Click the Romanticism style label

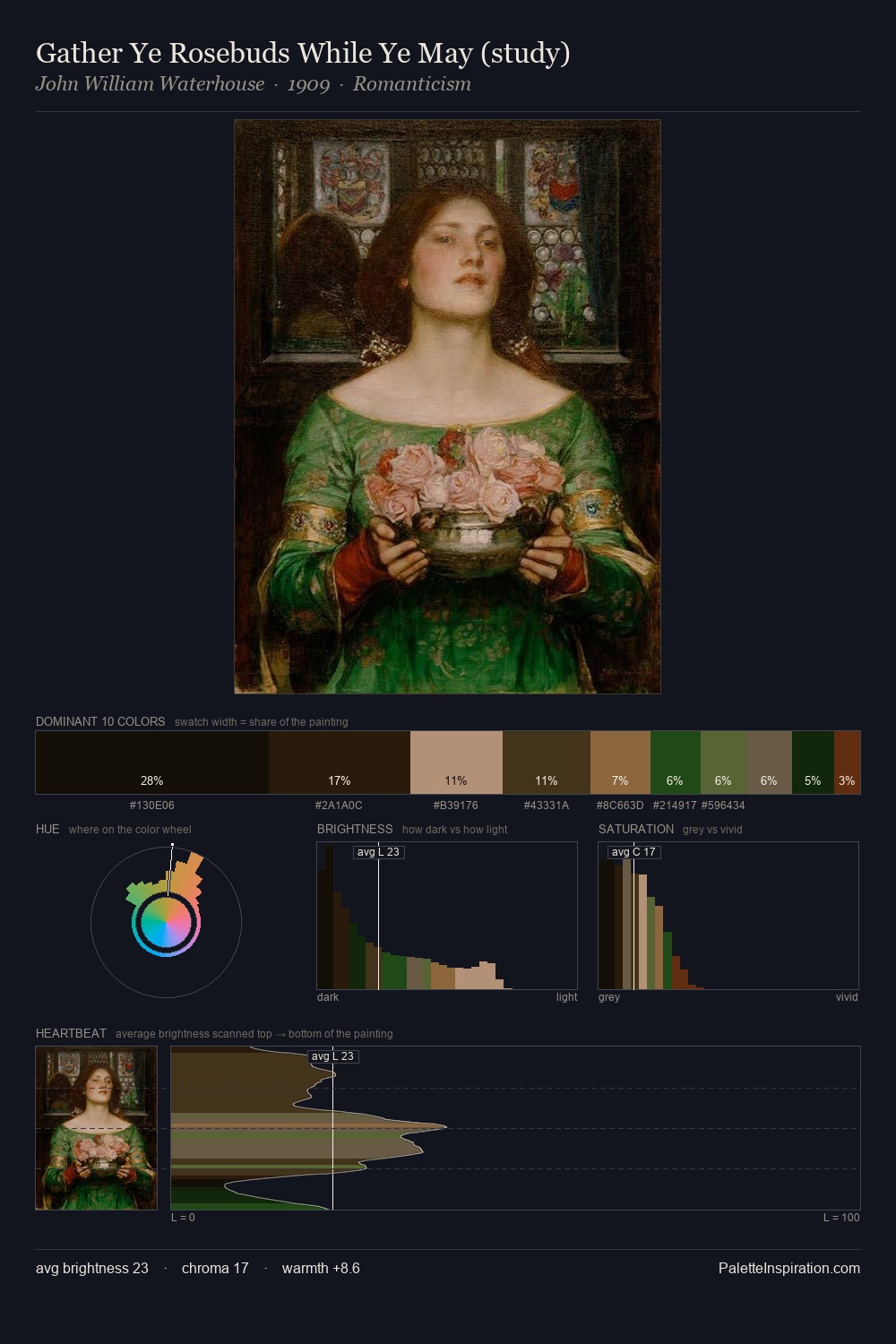click(x=412, y=84)
